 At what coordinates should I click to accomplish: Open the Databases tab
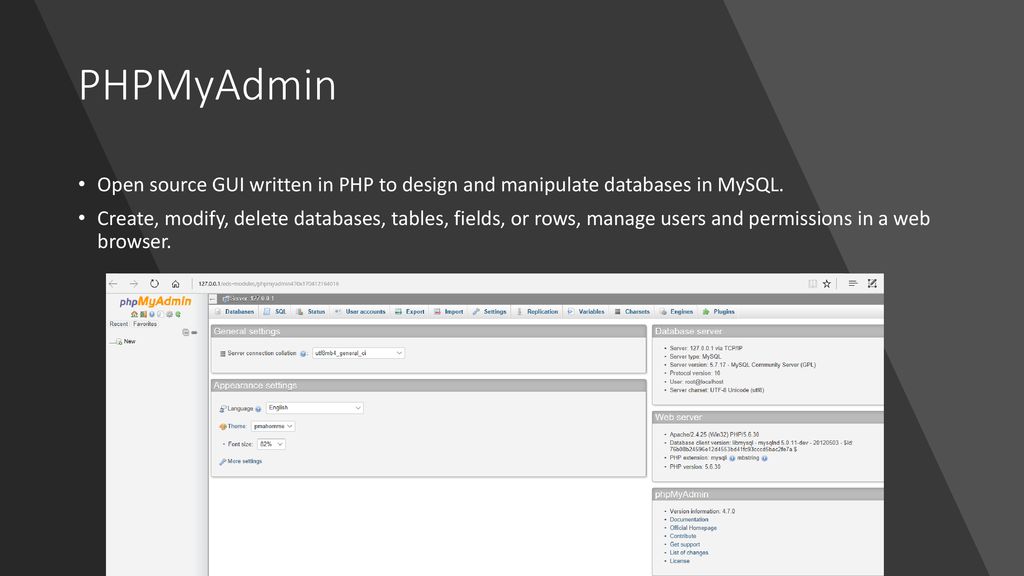pyautogui.click(x=234, y=312)
